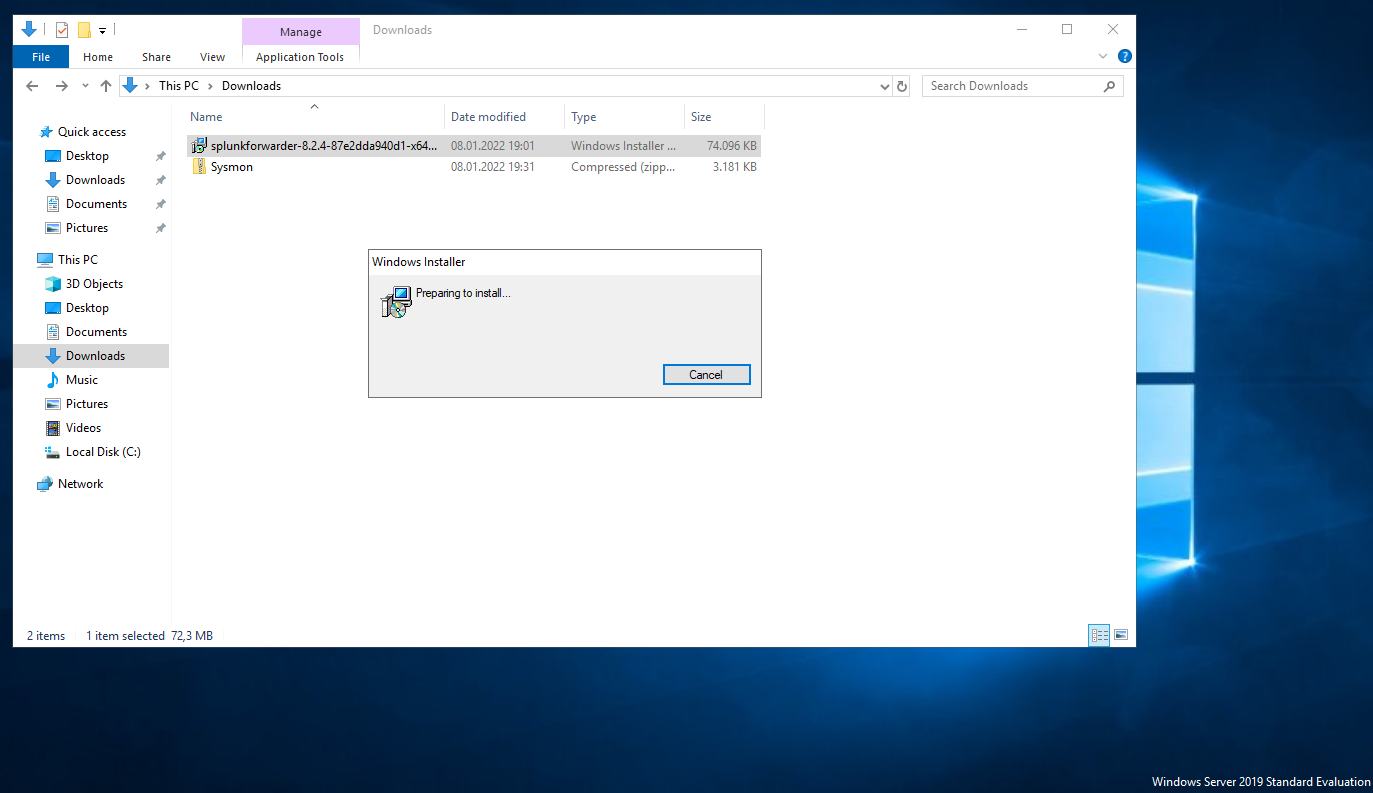Click the Back navigation arrow
Screen dimensions: 1373x793
pyautogui.click(x=33, y=86)
